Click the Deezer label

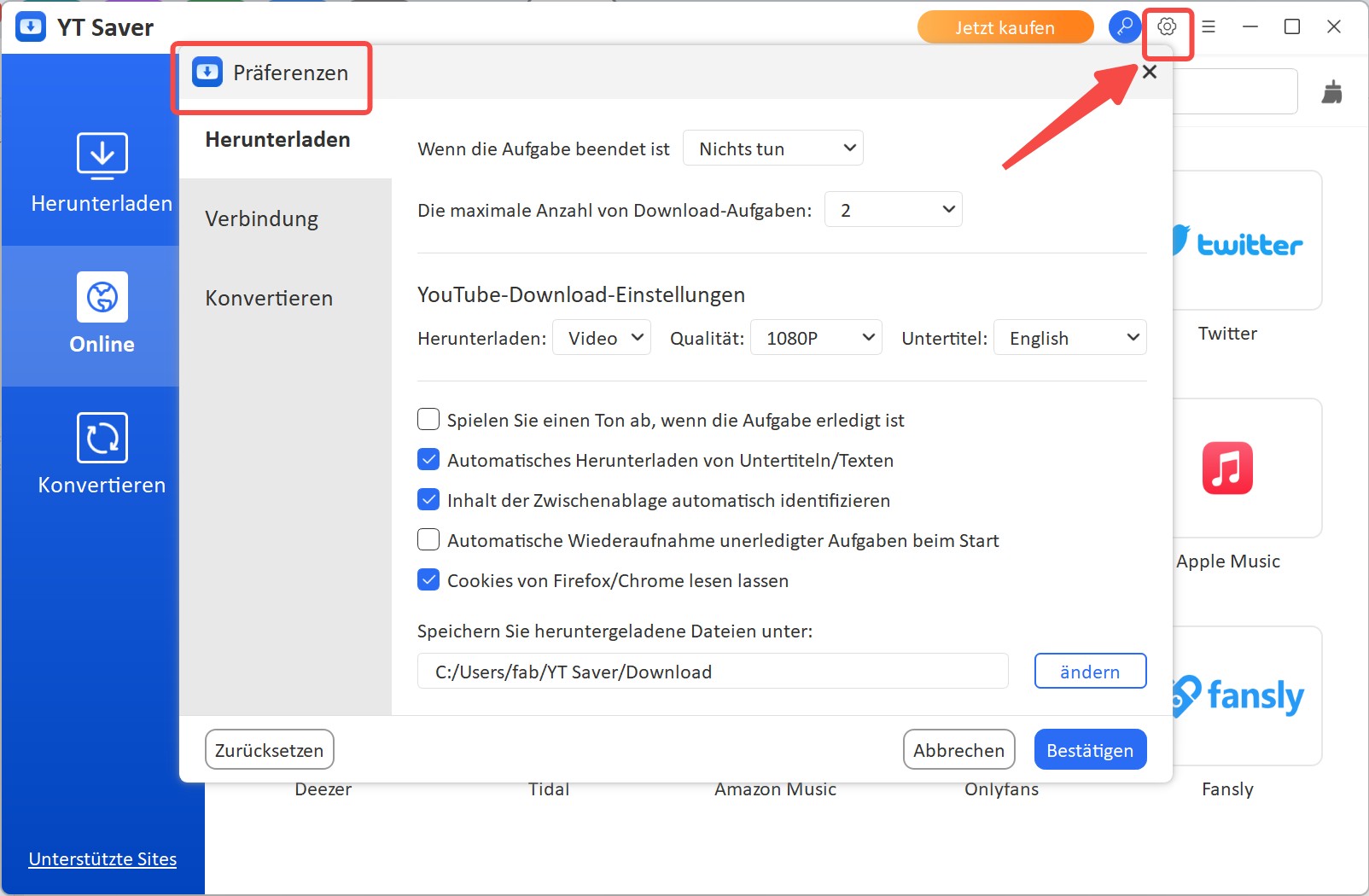pyautogui.click(x=323, y=789)
